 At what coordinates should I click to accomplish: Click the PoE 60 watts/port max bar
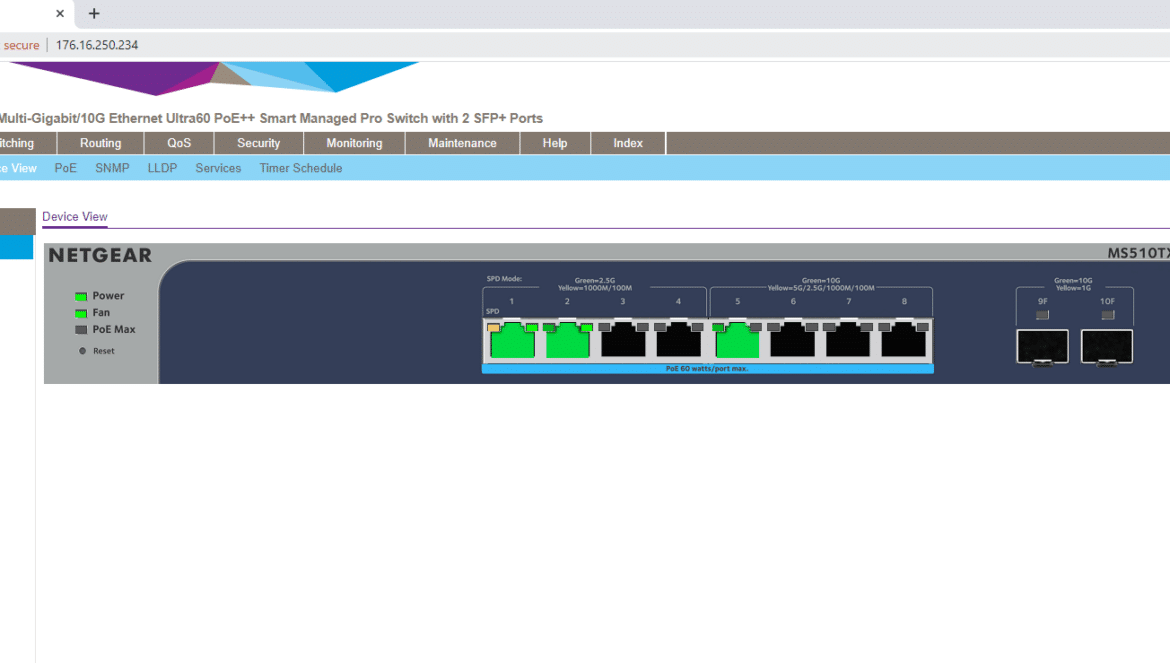[x=707, y=368]
